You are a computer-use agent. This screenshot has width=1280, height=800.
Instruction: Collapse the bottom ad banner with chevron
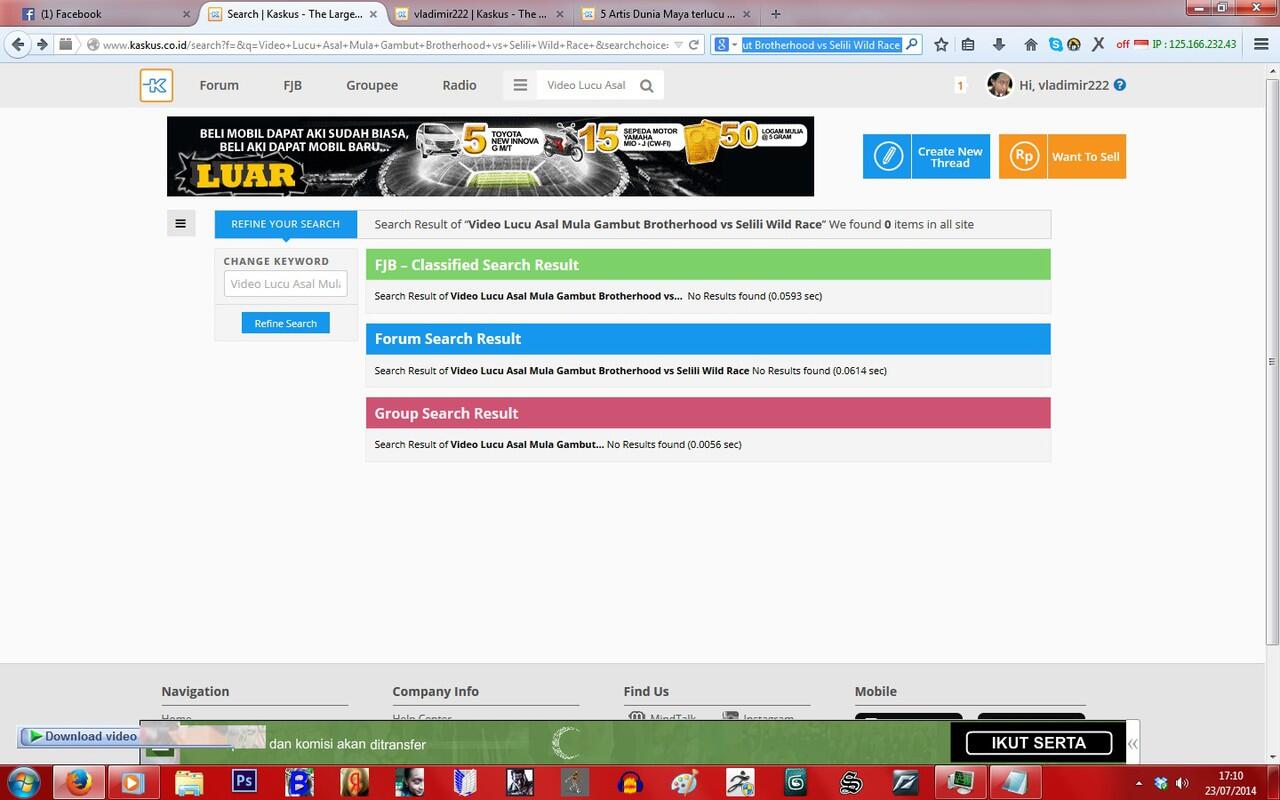(1132, 743)
